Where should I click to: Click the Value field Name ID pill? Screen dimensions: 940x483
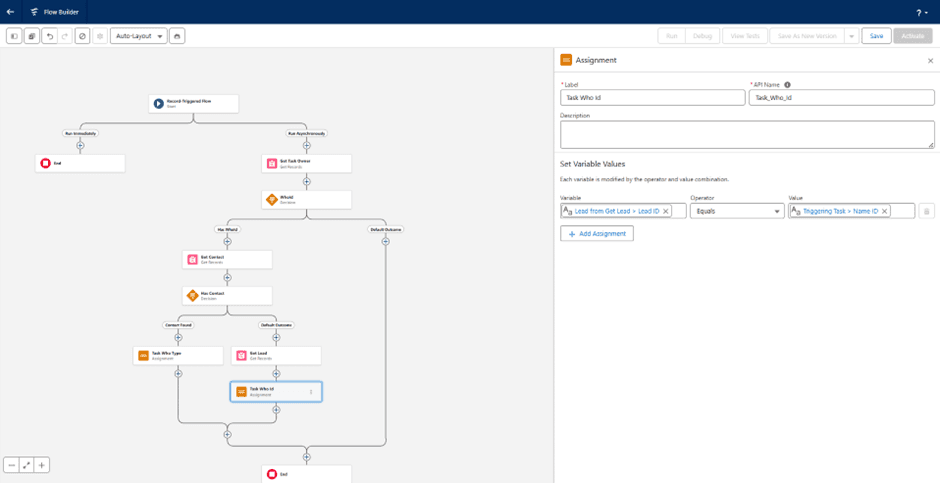[840, 211]
